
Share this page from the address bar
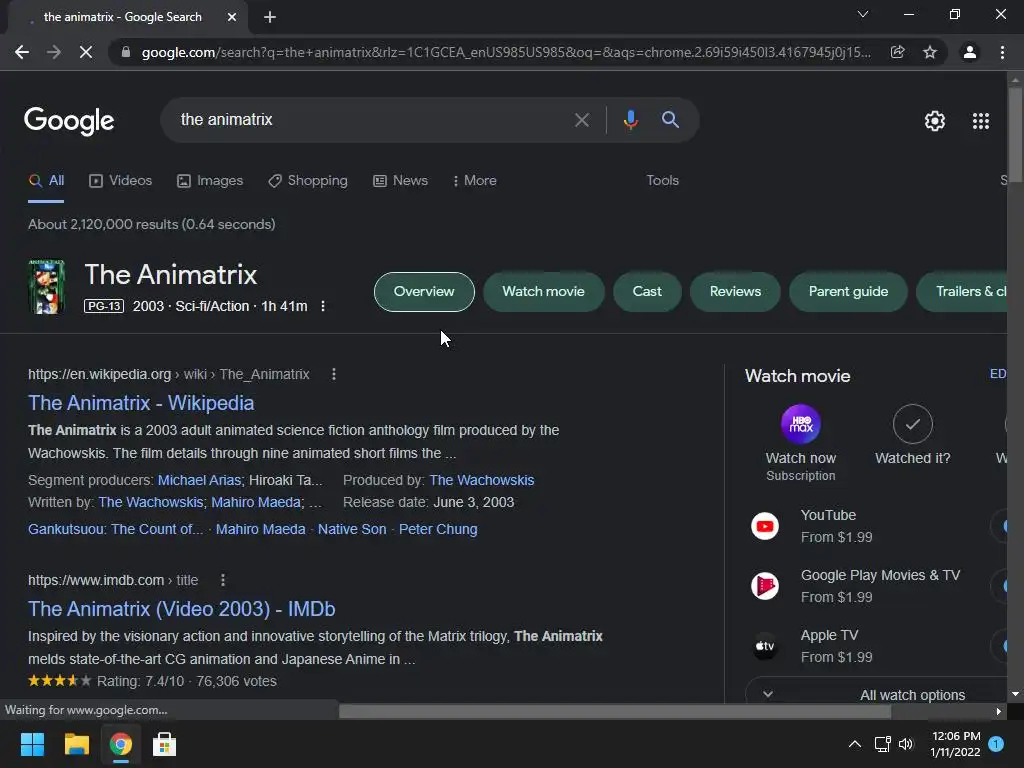[898, 52]
